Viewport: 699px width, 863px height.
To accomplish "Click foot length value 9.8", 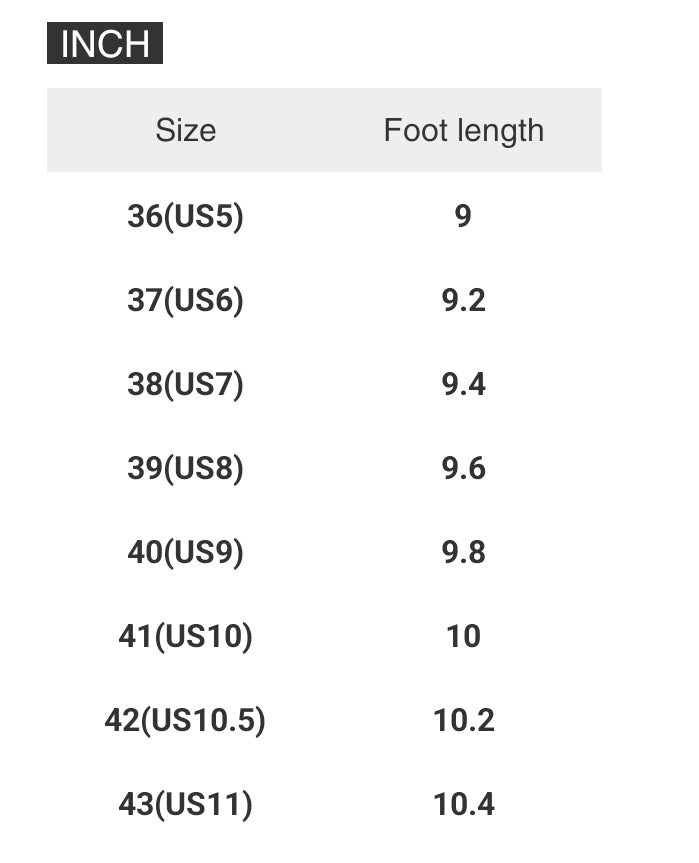I will 463,552.
